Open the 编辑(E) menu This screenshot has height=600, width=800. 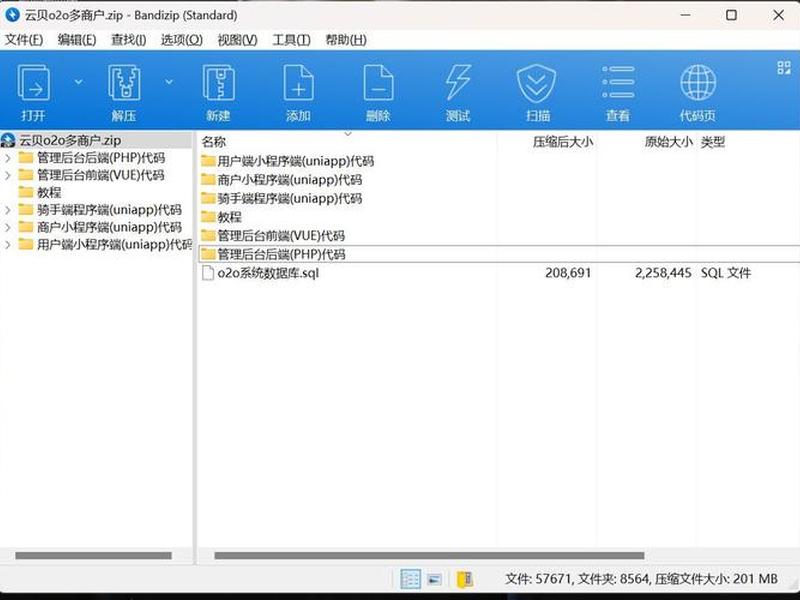[x=77, y=40]
